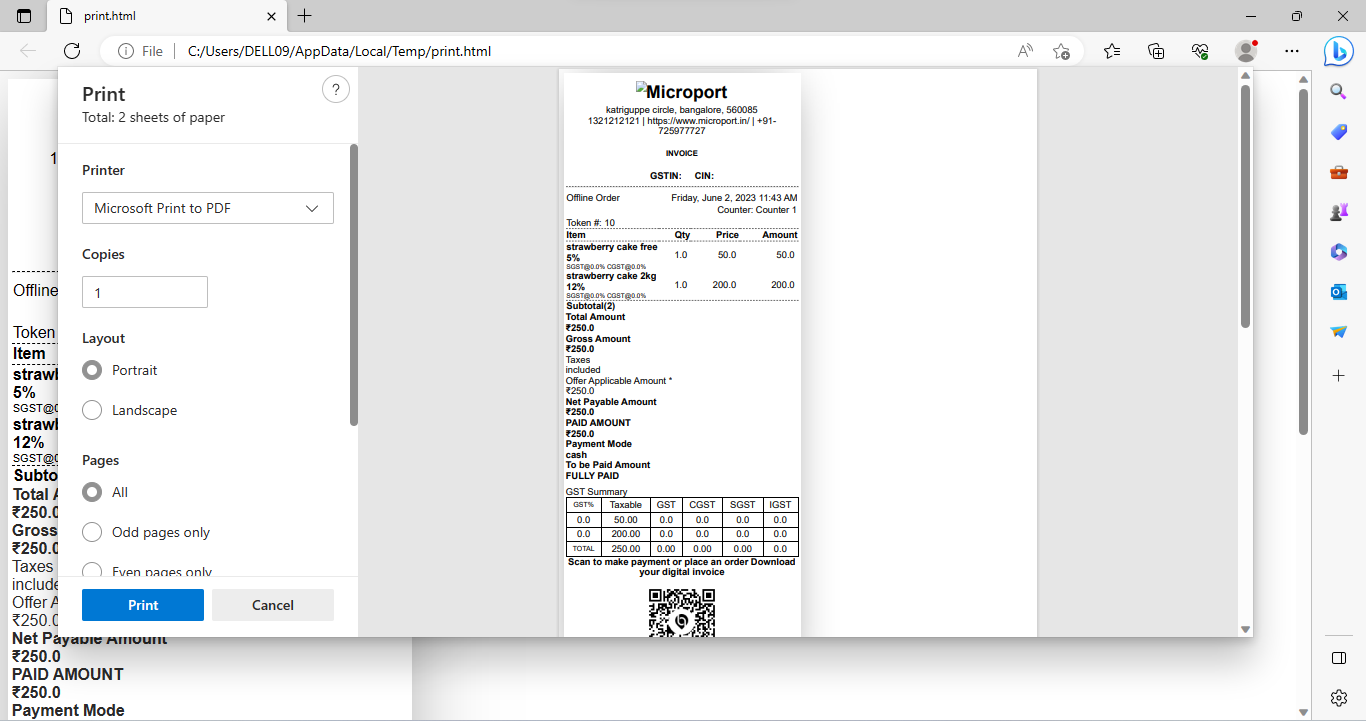
Task: Expand the Printer dropdown
Action: click(208, 208)
